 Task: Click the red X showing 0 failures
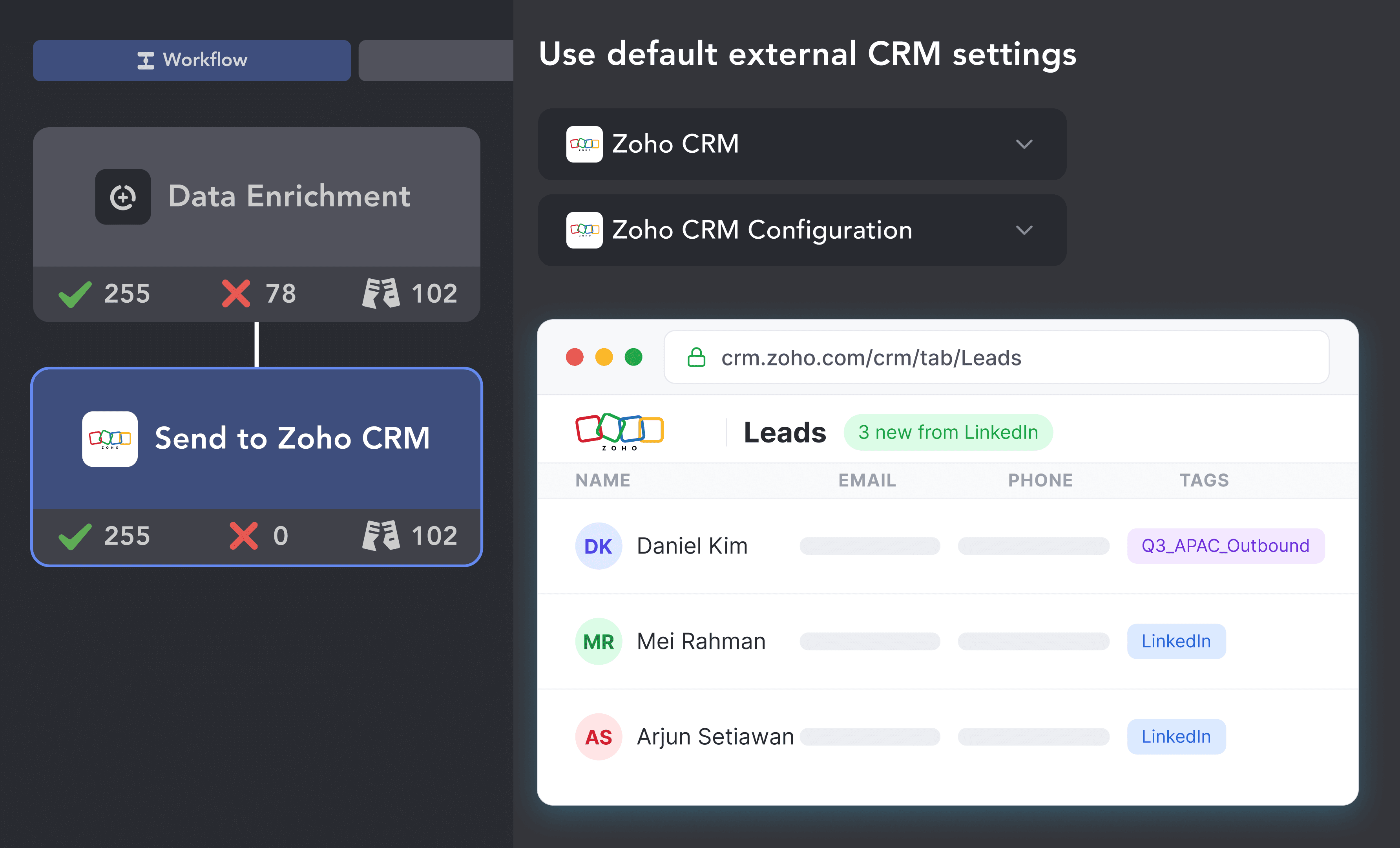click(244, 536)
